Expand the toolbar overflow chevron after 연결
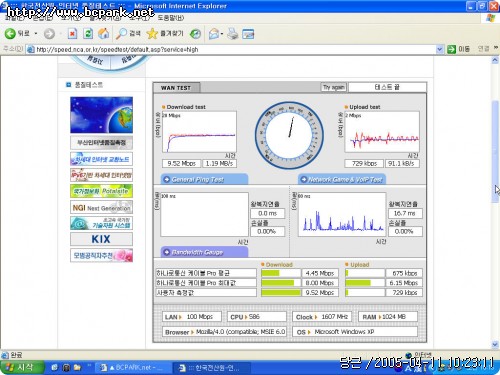 click(x=496, y=49)
